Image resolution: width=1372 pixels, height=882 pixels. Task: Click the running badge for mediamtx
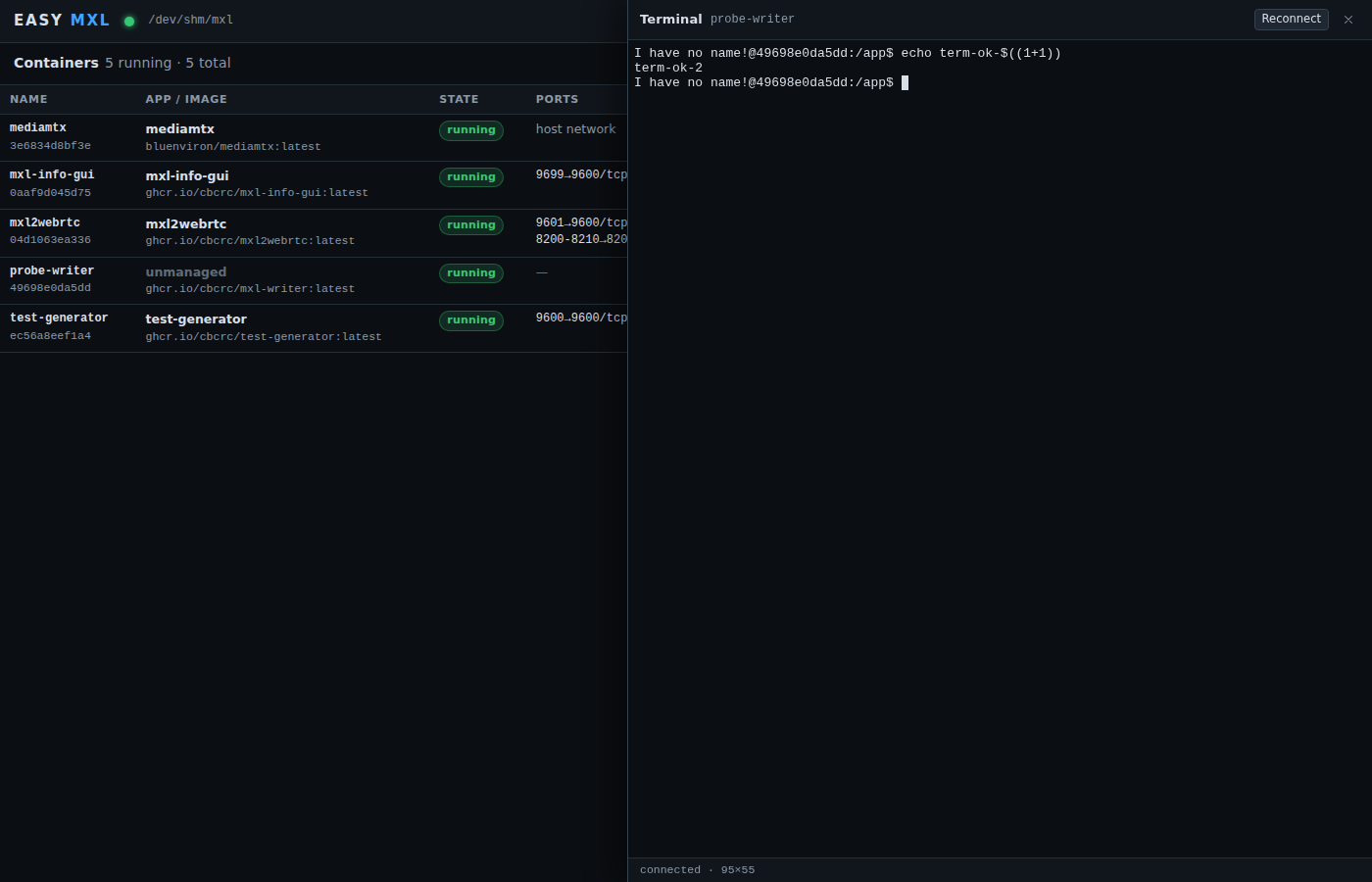pyautogui.click(x=471, y=130)
